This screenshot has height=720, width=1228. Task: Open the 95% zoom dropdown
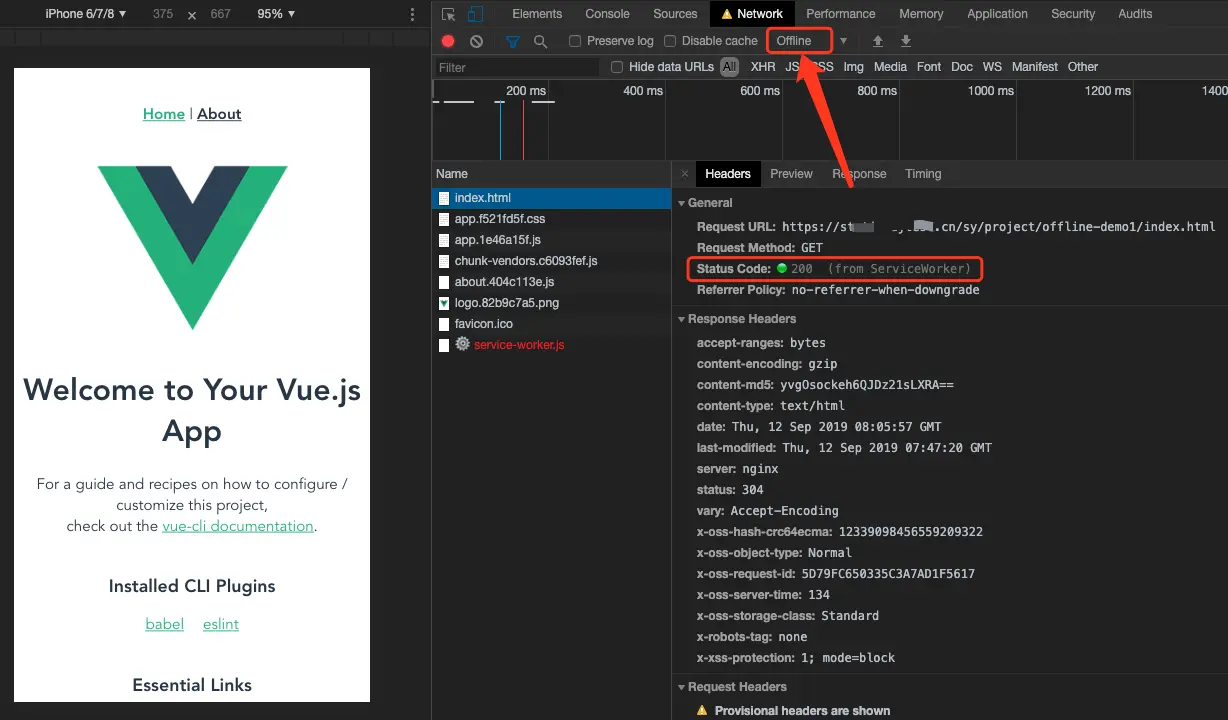click(x=276, y=14)
